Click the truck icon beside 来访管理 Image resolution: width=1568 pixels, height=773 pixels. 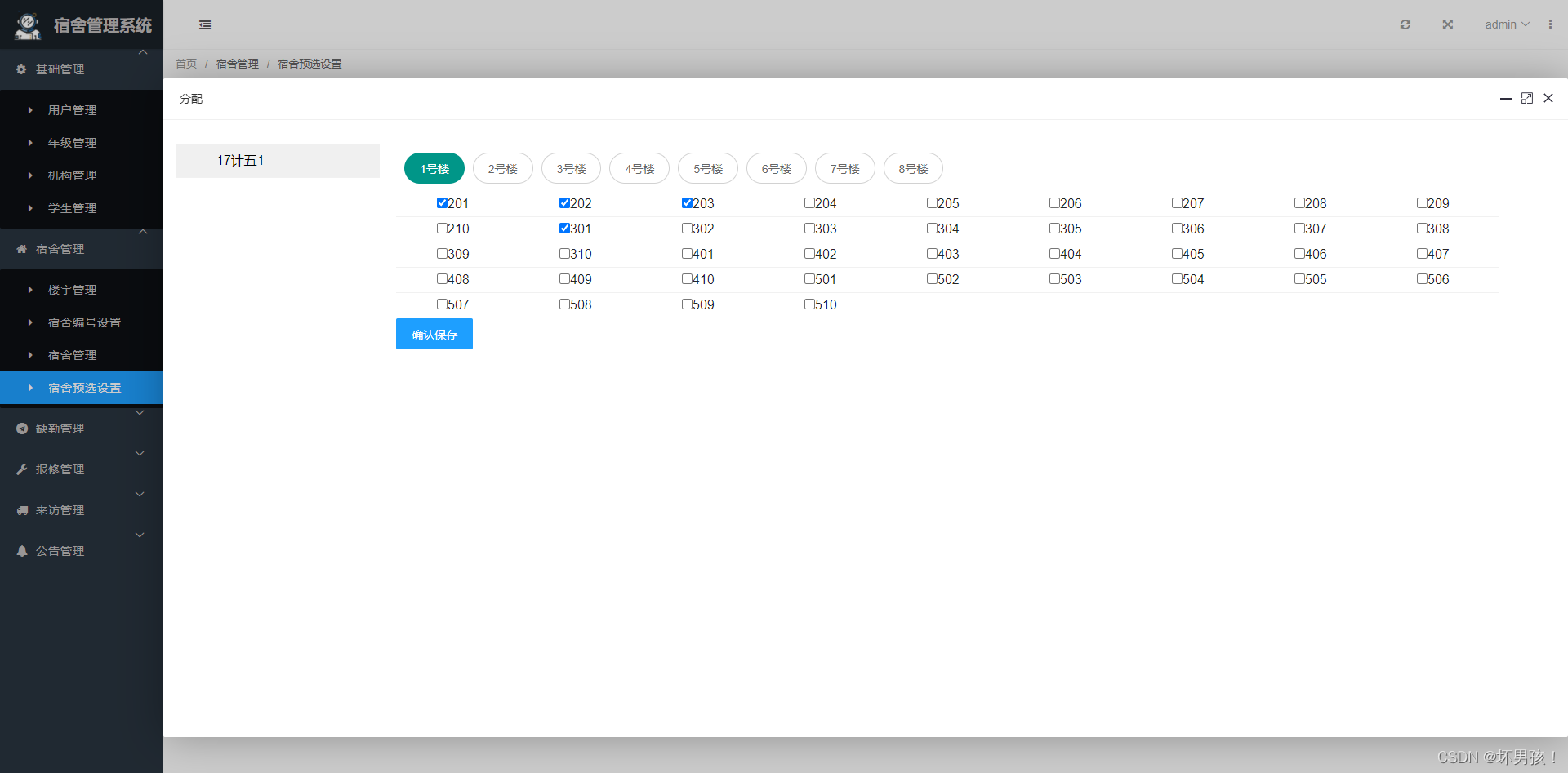21,510
